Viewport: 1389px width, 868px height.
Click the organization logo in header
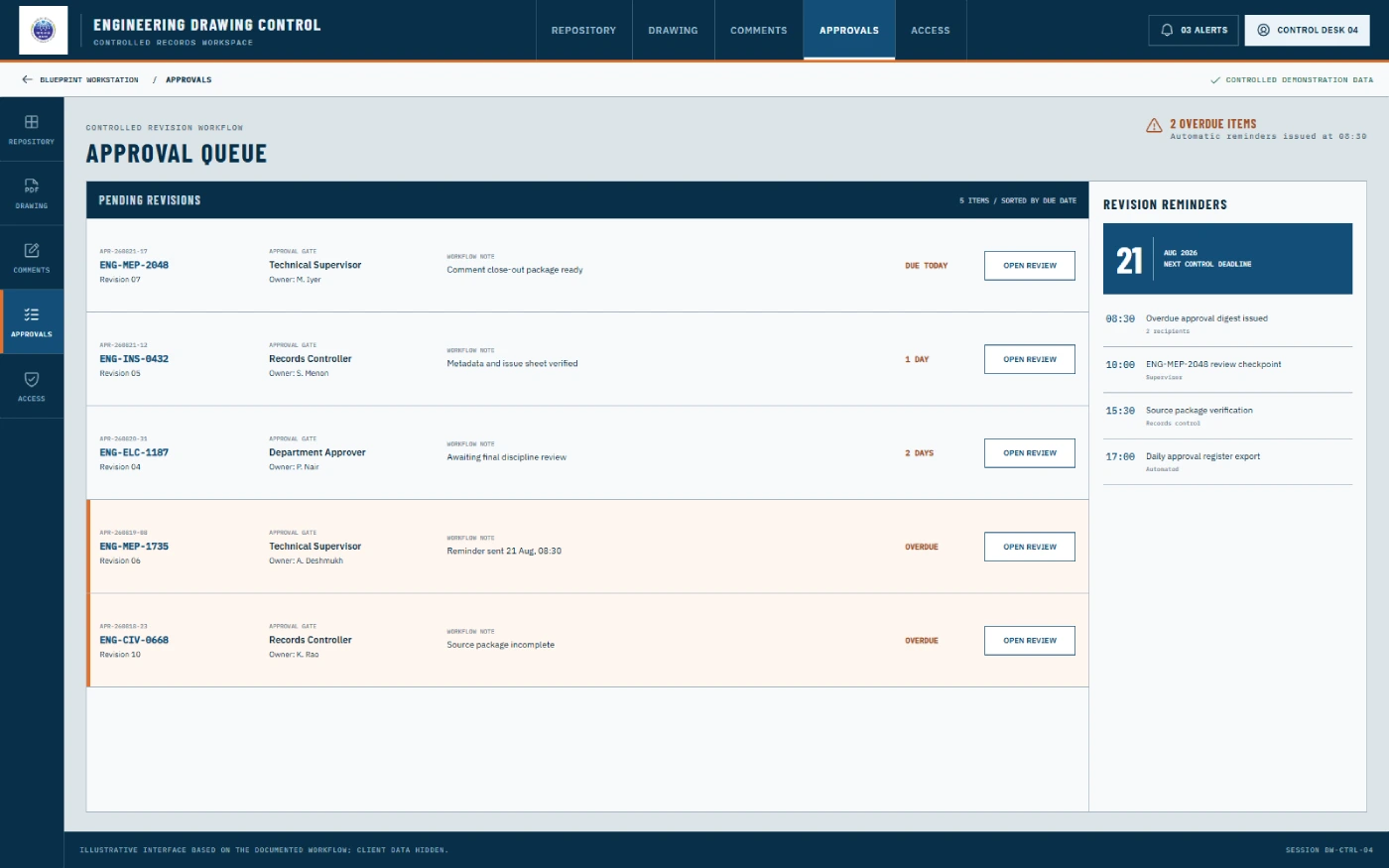pyautogui.click(x=44, y=30)
